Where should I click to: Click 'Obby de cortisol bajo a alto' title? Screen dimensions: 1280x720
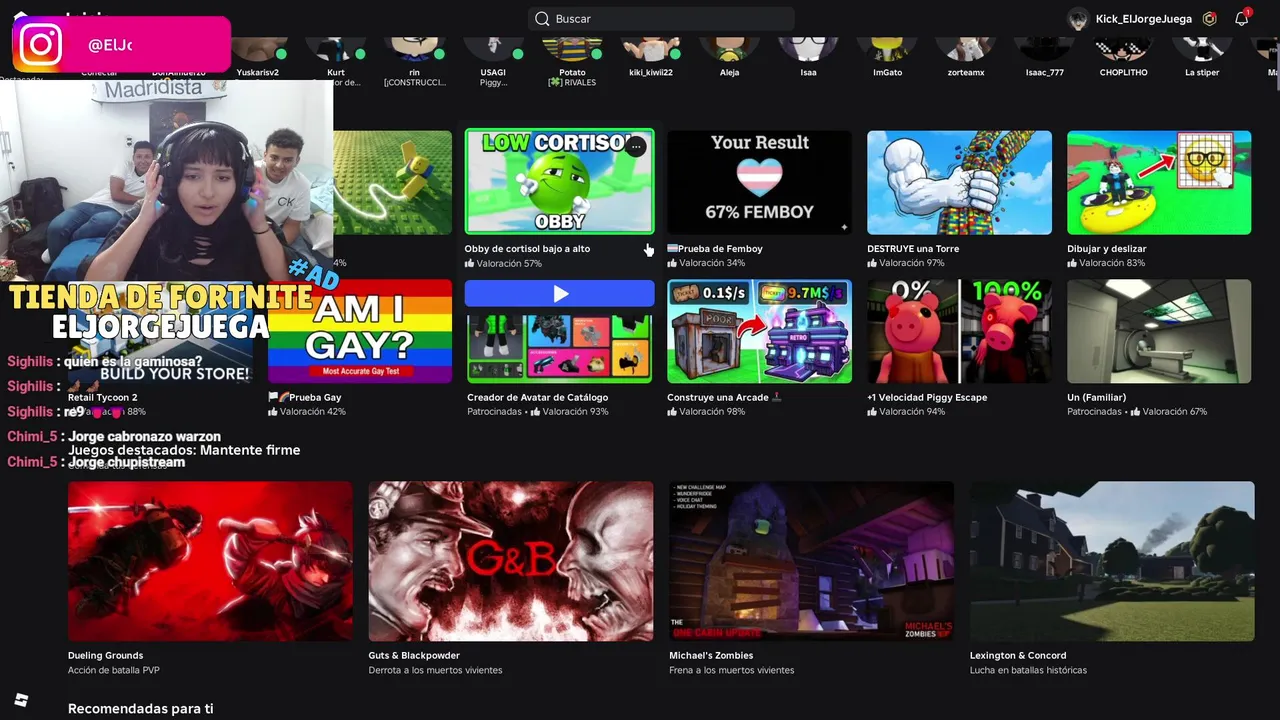pyautogui.click(x=527, y=249)
